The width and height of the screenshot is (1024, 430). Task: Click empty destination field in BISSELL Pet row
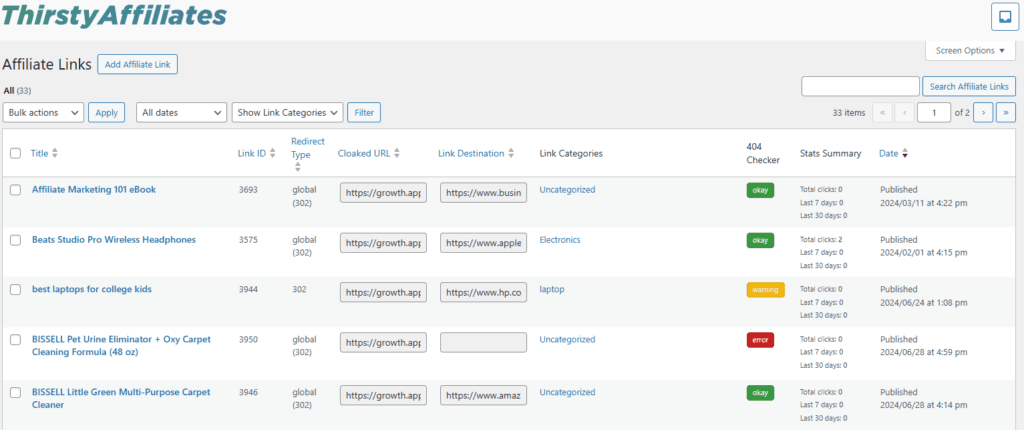coord(483,342)
